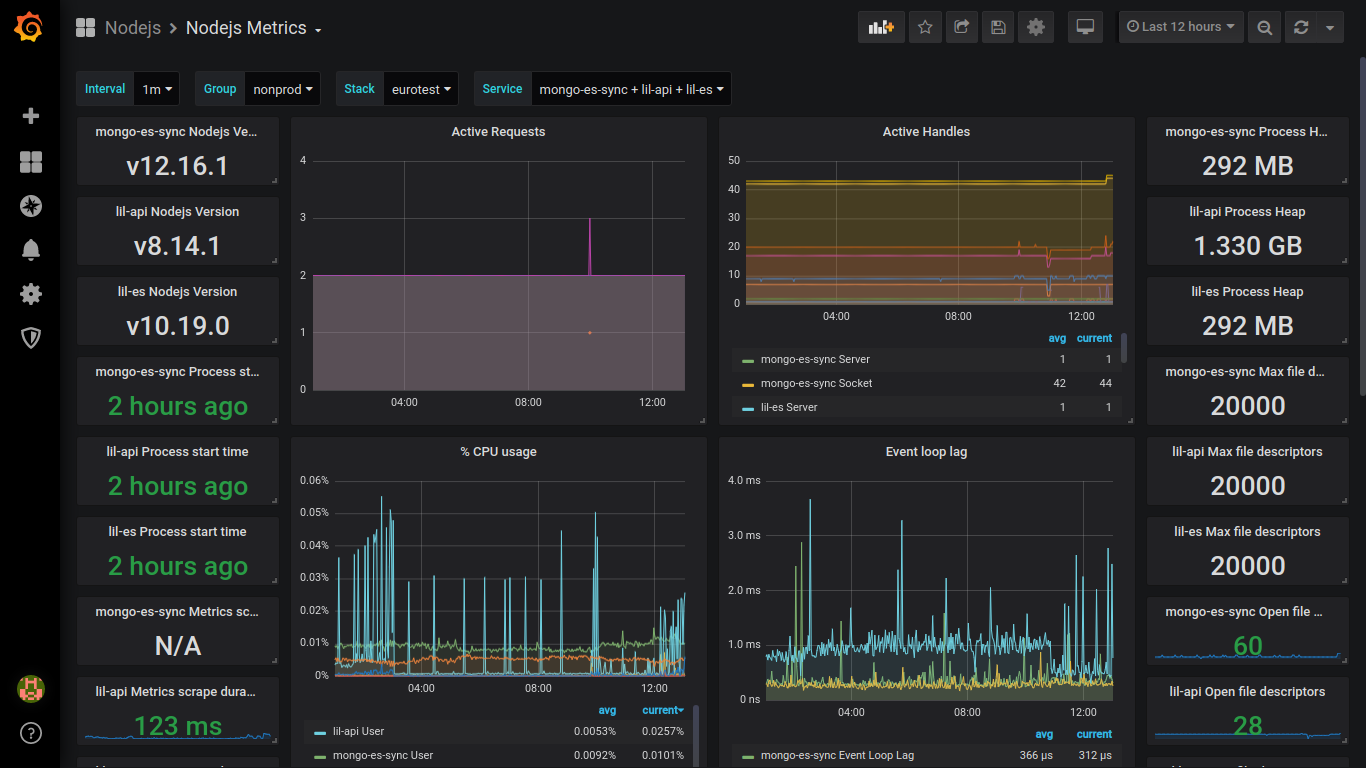The width and height of the screenshot is (1366, 768).
Task: Open Nodejs Metrics dashboard title menu
Action: coord(253,28)
